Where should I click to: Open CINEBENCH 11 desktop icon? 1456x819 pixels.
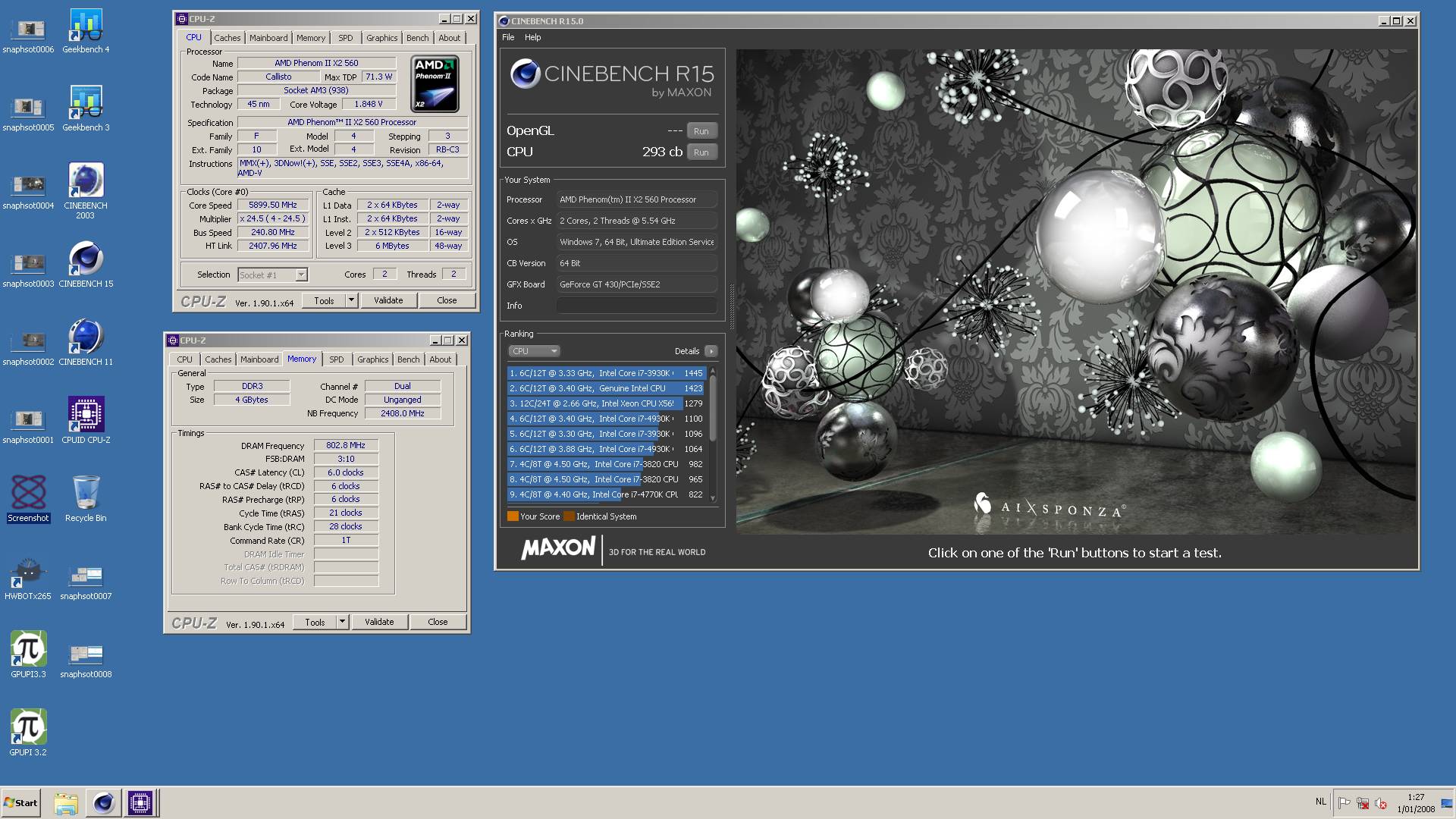(86, 343)
